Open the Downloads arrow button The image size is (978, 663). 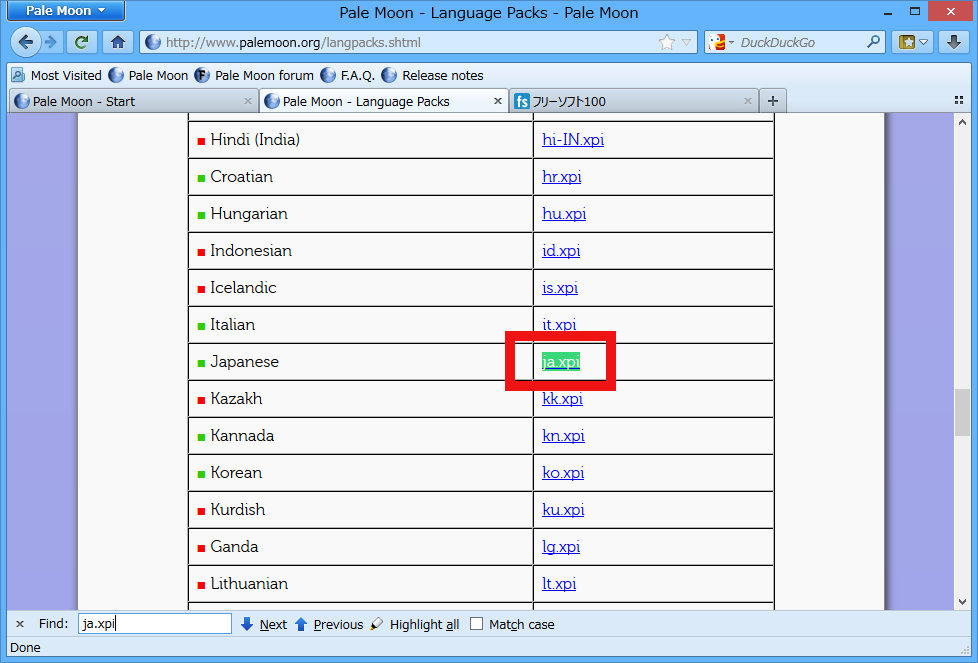(953, 42)
